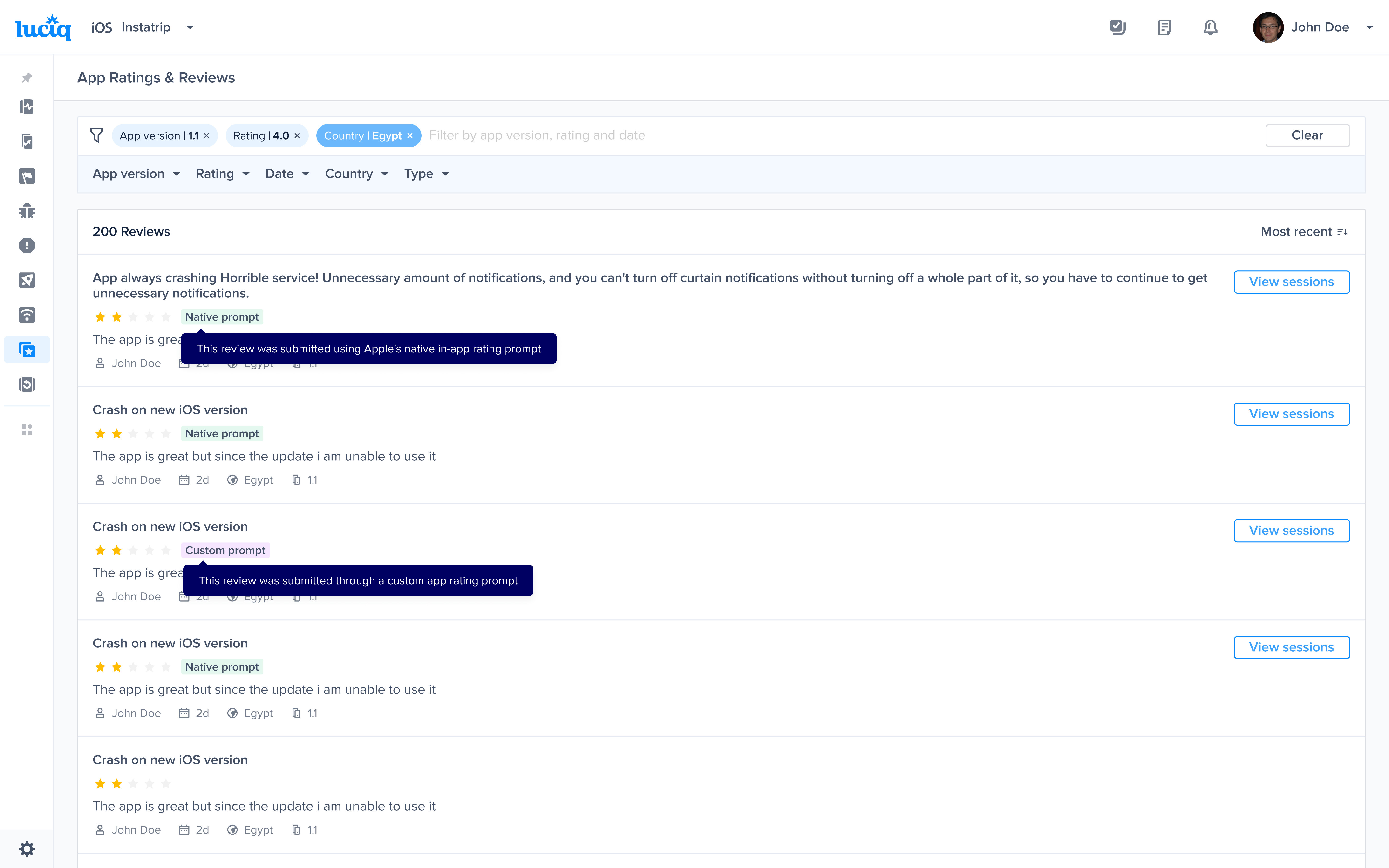Image resolution: width=1389 pixels, height=868 pixels.
Task: Remove the App version 1.1 filter chip
Action: coord(207,136)
